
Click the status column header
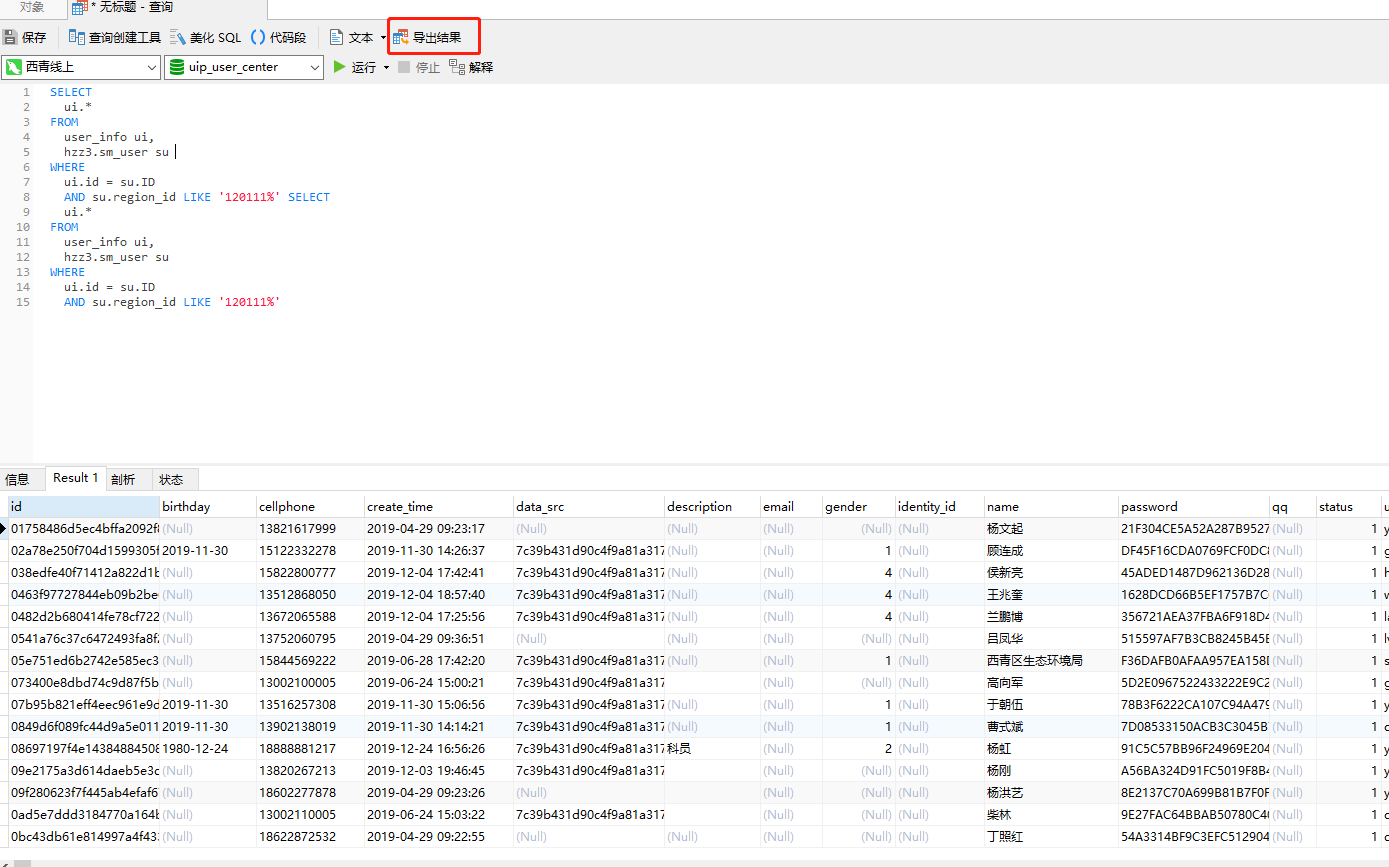1348,507
